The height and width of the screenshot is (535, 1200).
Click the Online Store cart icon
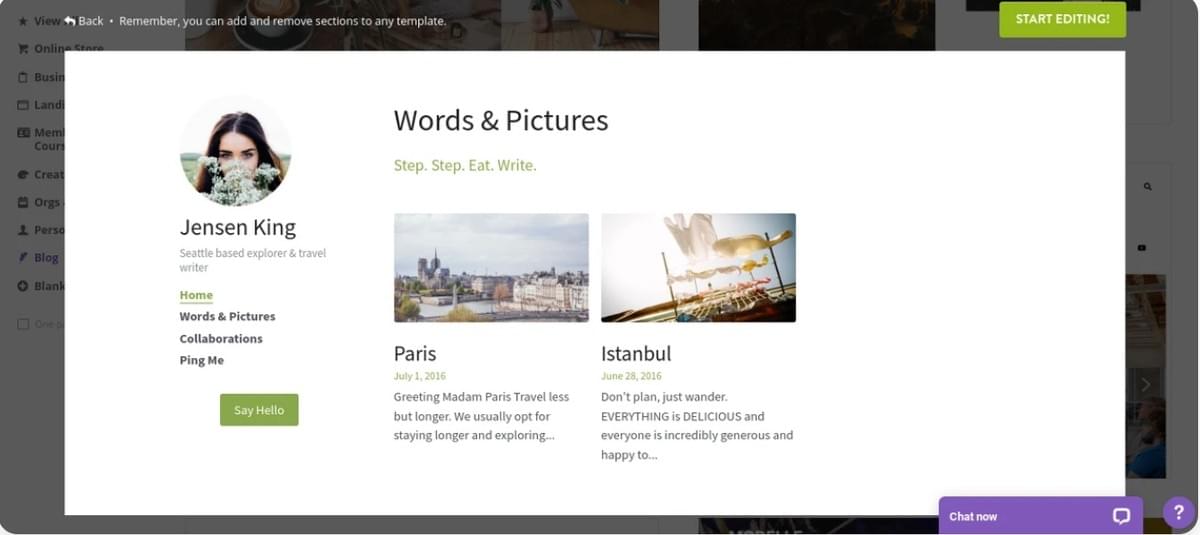click(x=23, y=49)
